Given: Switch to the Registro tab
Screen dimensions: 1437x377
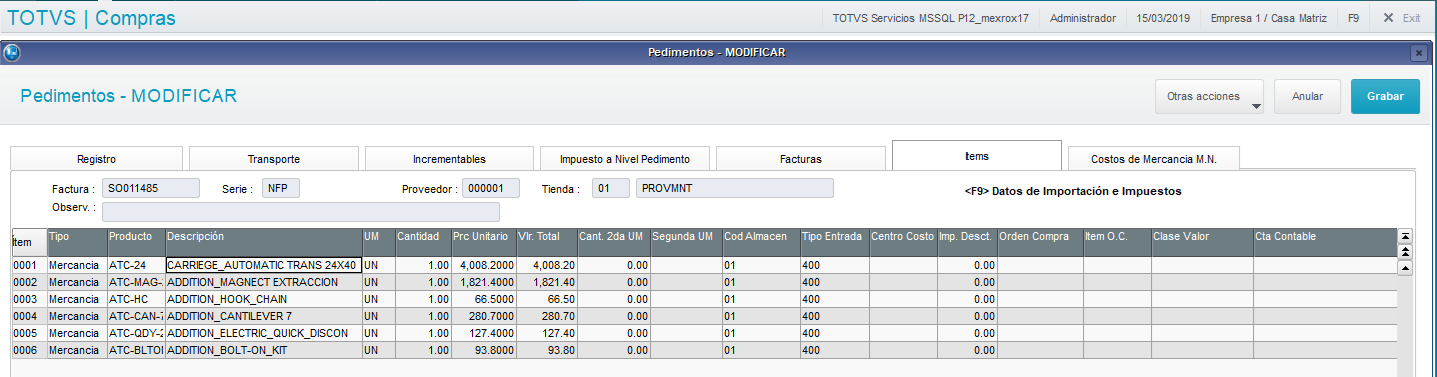Looking at the screenshot, I should click(x=96, y=159).
